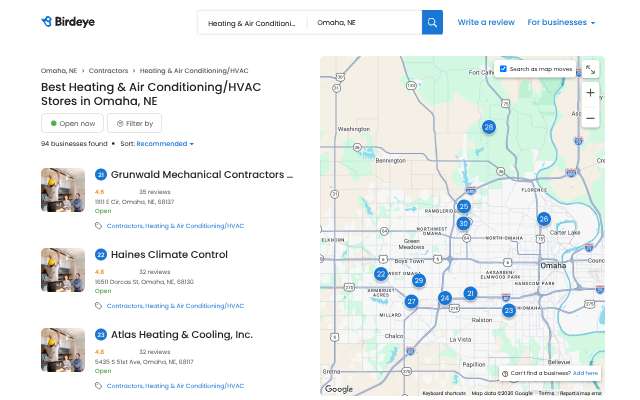The height and width of the screenshot is (400, 640).
Task: Click Haines address on Dorcas St
Action: tap(144, 282)
